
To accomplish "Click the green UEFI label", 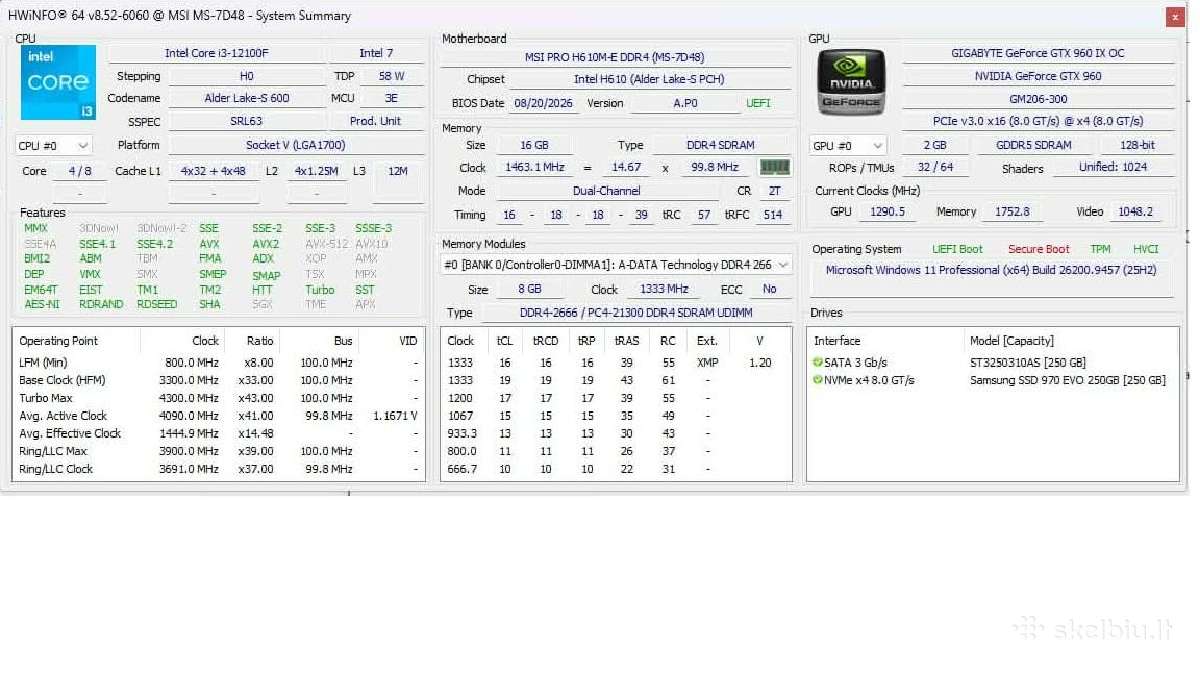I will click(758, 103).
